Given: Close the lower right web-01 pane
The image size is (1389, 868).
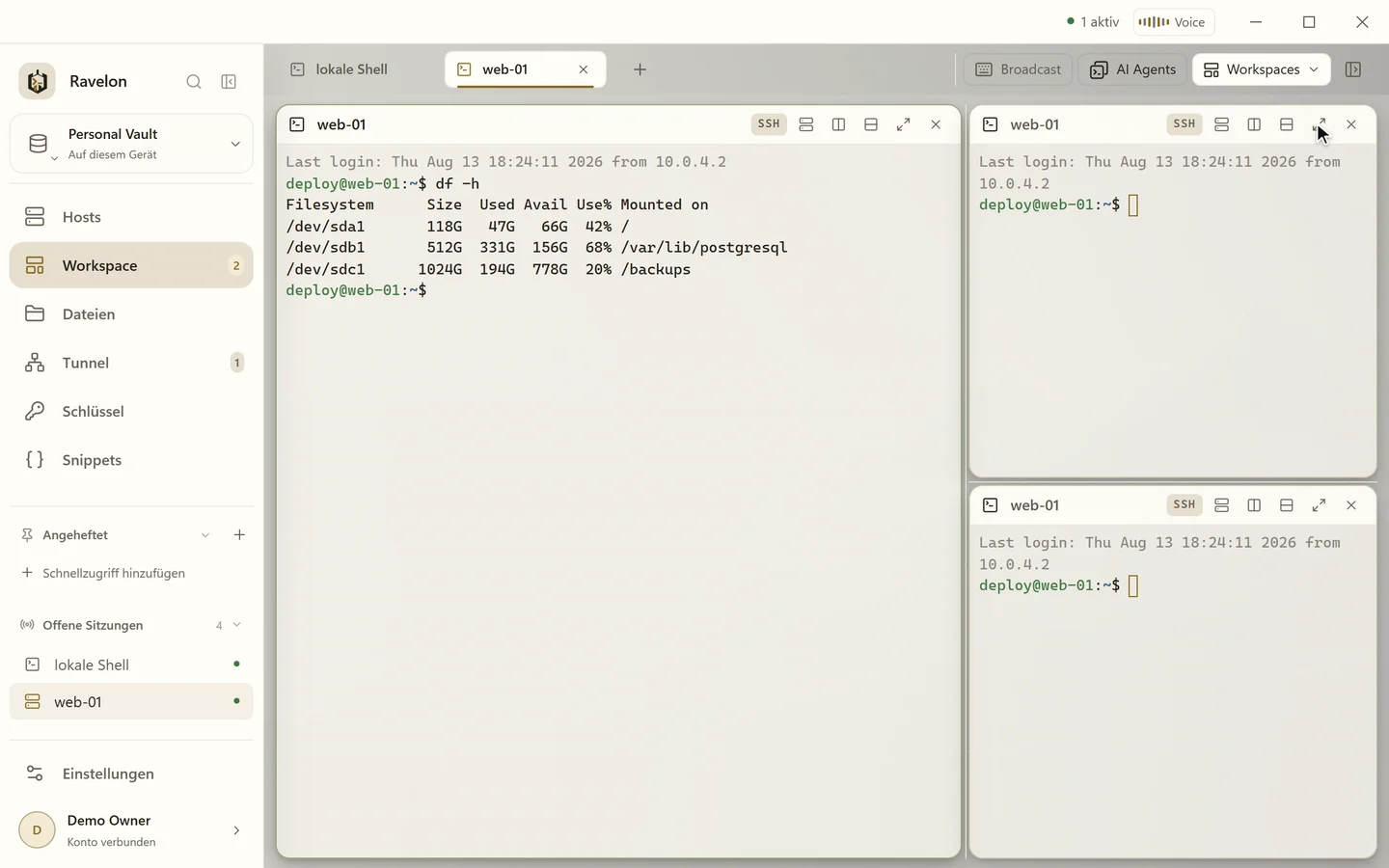Looking at the screenshot, I should [1351, 505].
